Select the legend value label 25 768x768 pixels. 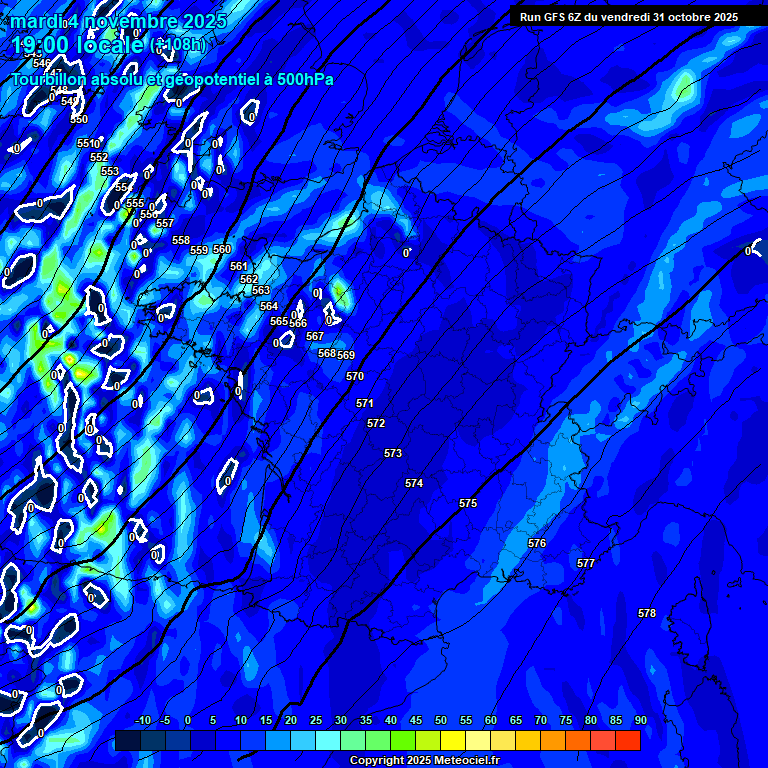[316, 721]
